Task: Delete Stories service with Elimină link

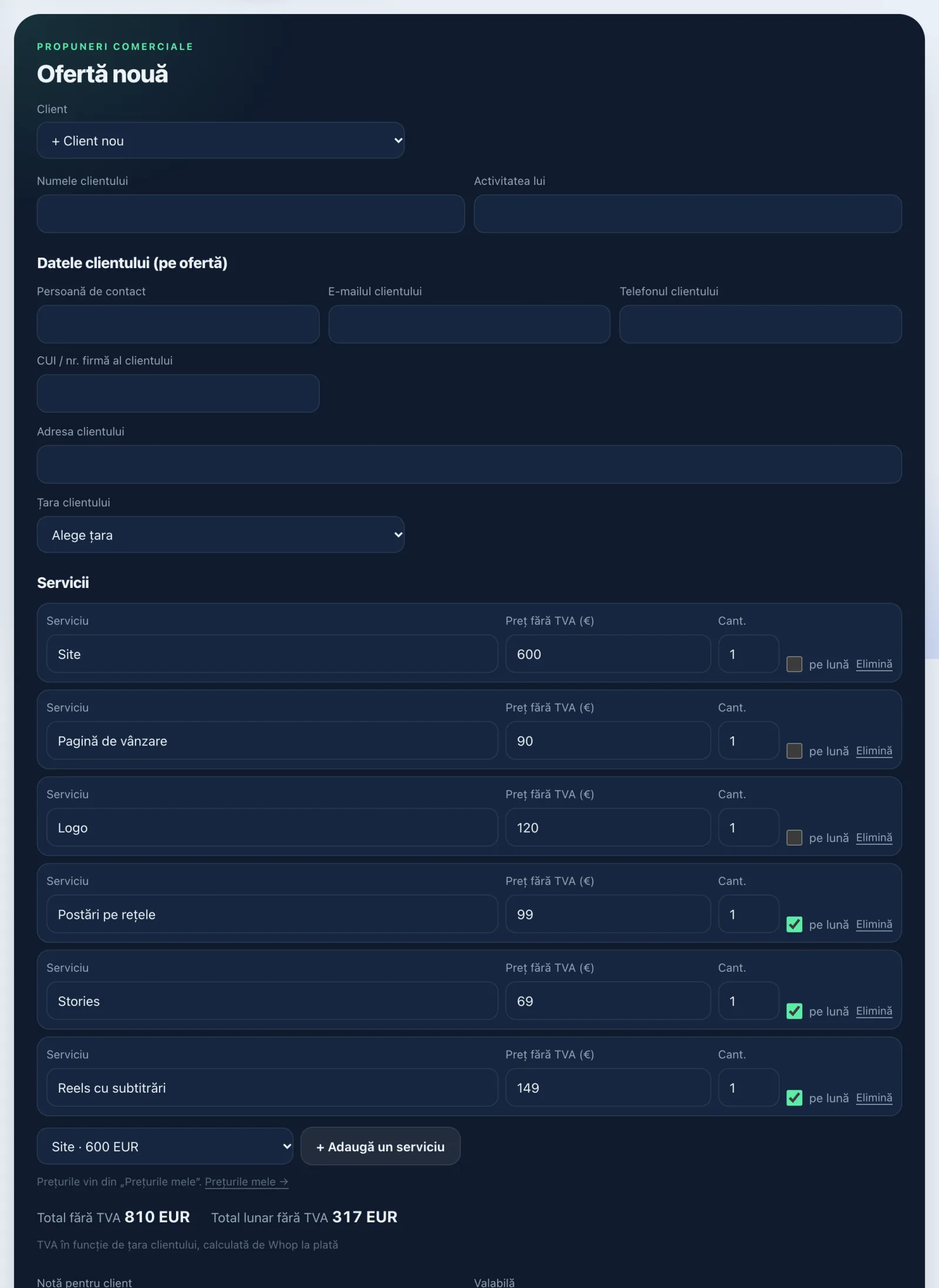Action: click(x=874, y=1012)
